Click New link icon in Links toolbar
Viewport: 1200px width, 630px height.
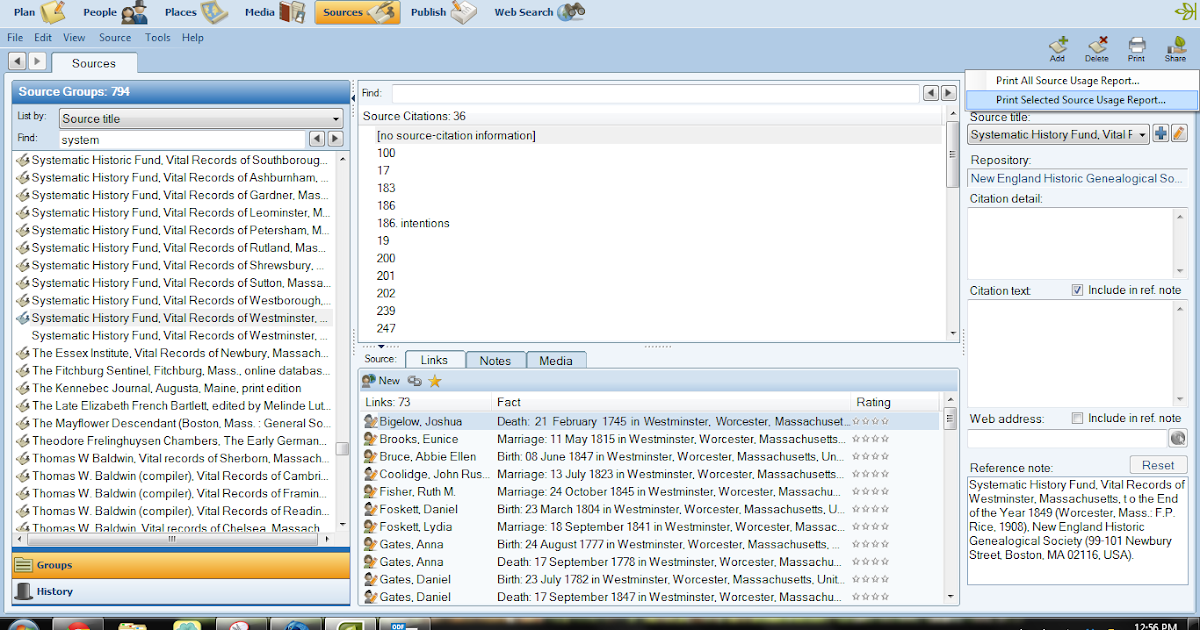tap(381, 380)
